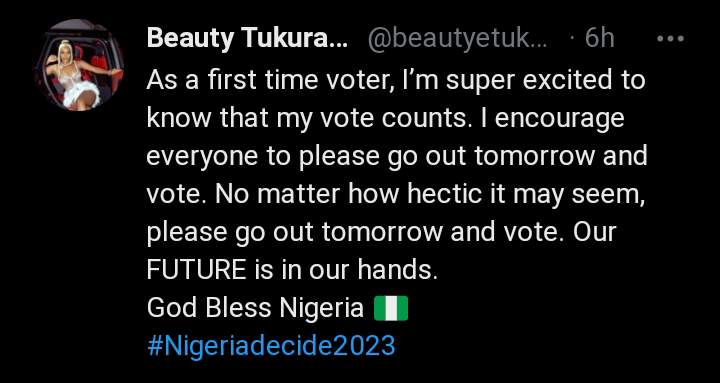Click the line ending "and vote. Our"

pos(381,232)
